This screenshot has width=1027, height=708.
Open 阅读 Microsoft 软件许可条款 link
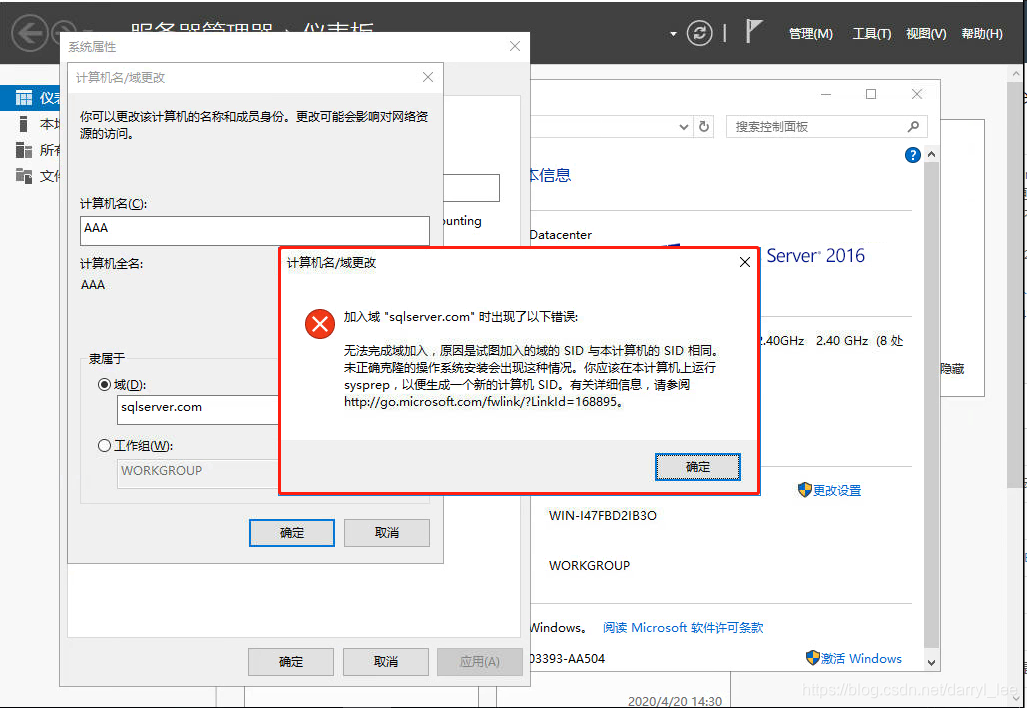(x=683, y=627)
